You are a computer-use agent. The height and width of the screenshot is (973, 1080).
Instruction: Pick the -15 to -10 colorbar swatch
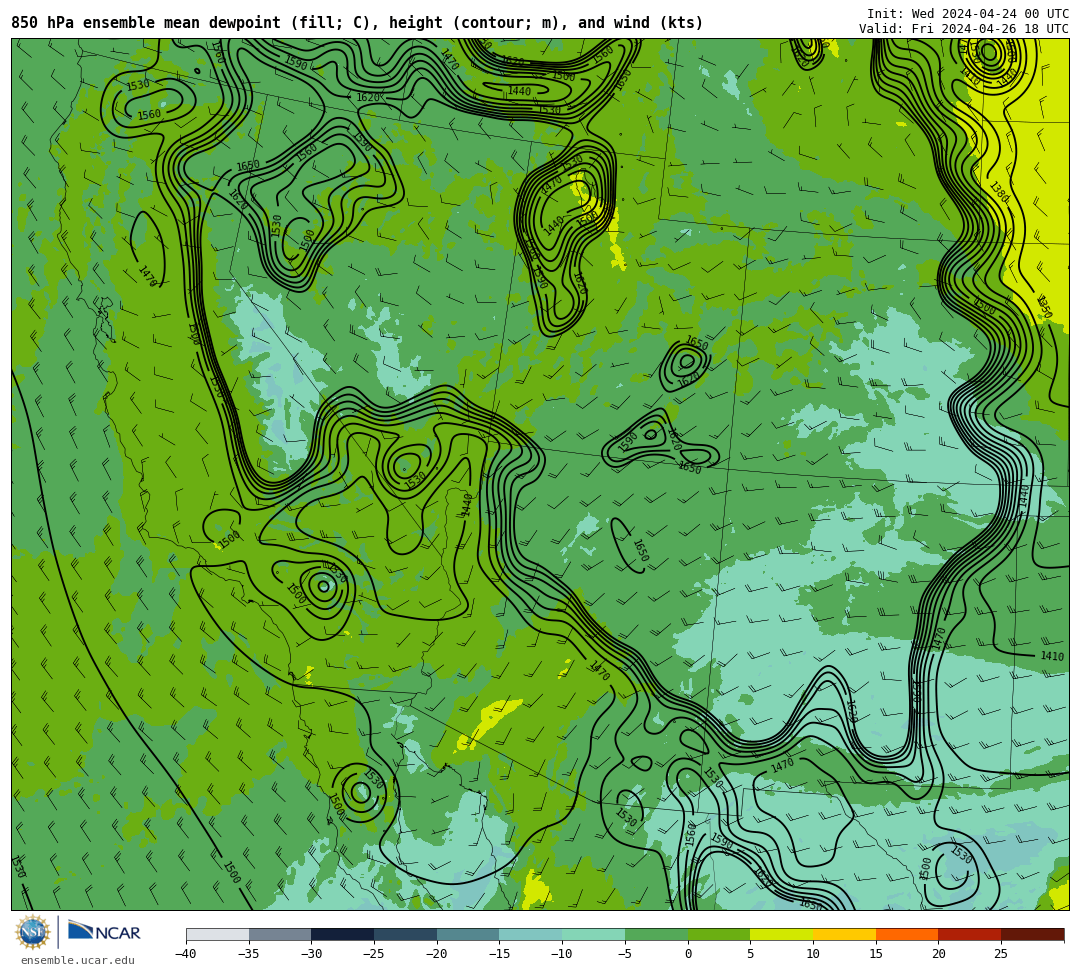(531, 934)
